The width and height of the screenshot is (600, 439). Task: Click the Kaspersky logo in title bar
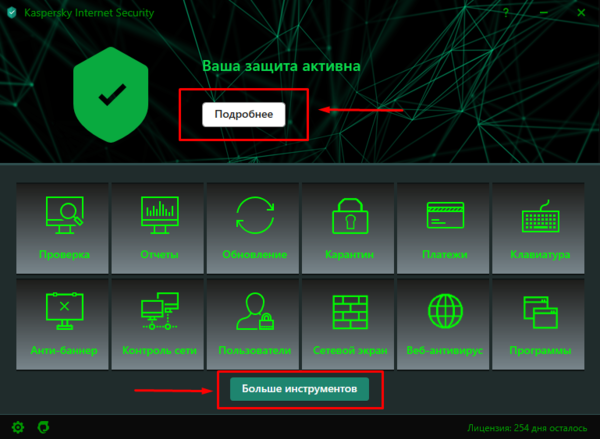(x=12, y=13)
